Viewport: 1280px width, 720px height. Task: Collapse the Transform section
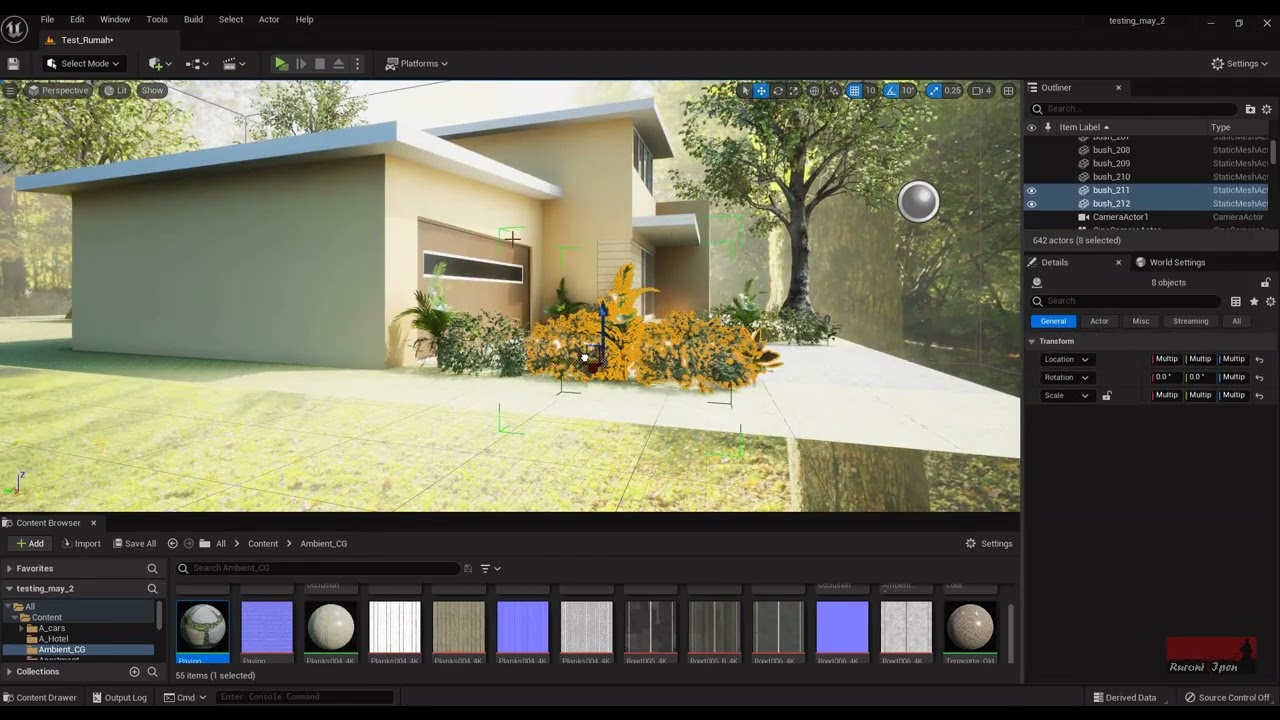click(x=1032, y=341)
